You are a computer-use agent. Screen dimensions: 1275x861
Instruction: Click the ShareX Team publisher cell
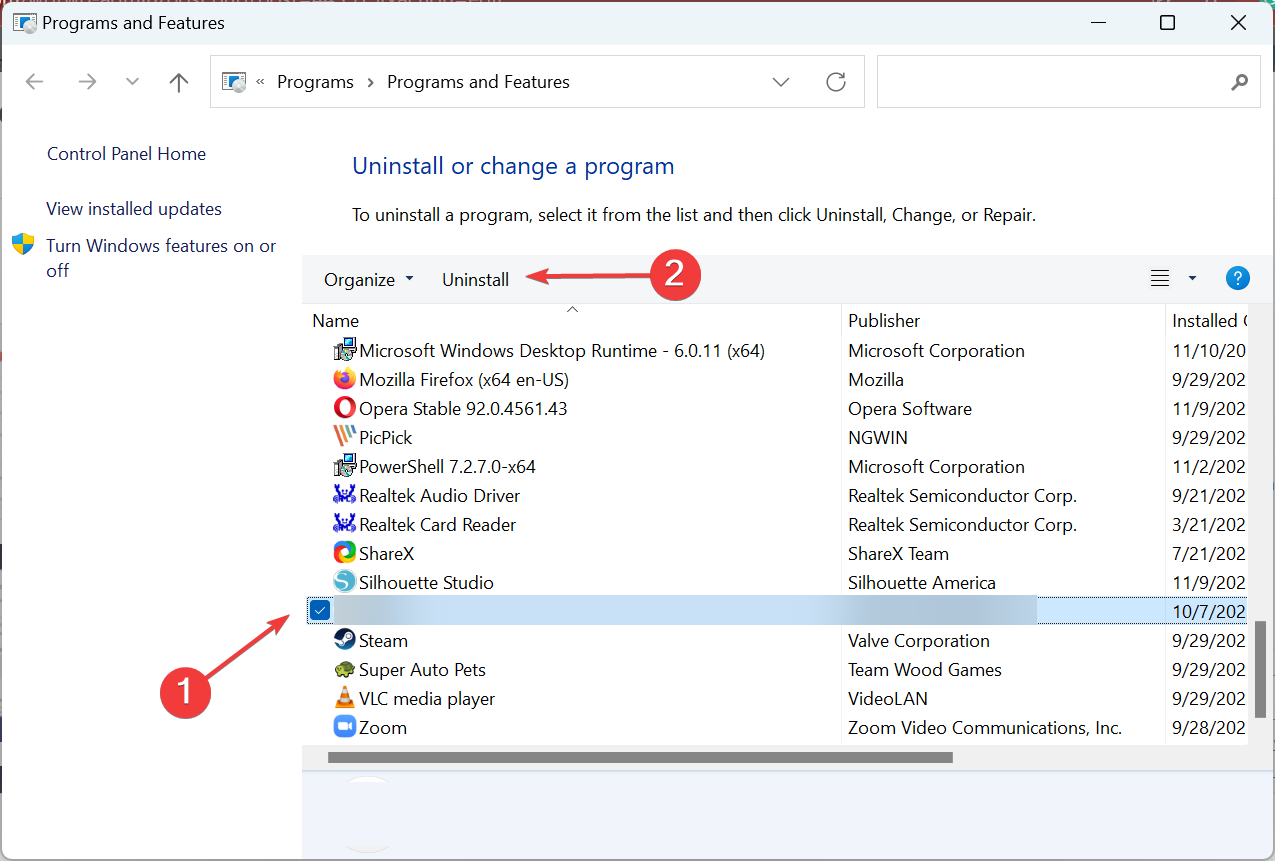[x=898, y=554]
